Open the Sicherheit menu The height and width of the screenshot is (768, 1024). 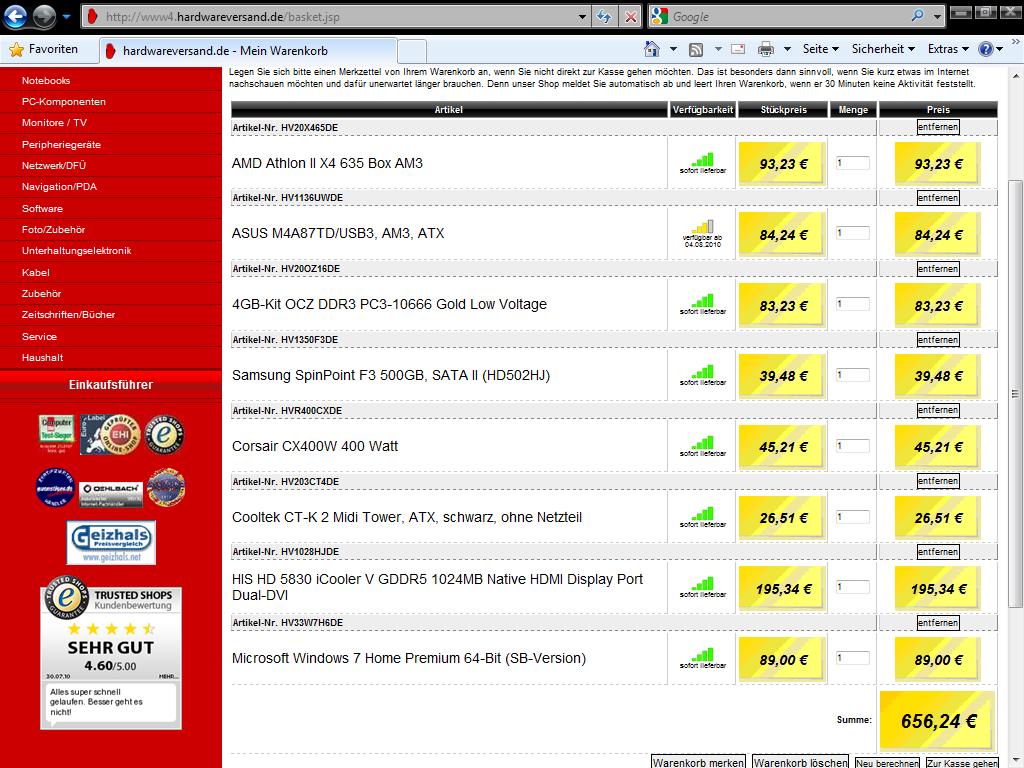883,49
